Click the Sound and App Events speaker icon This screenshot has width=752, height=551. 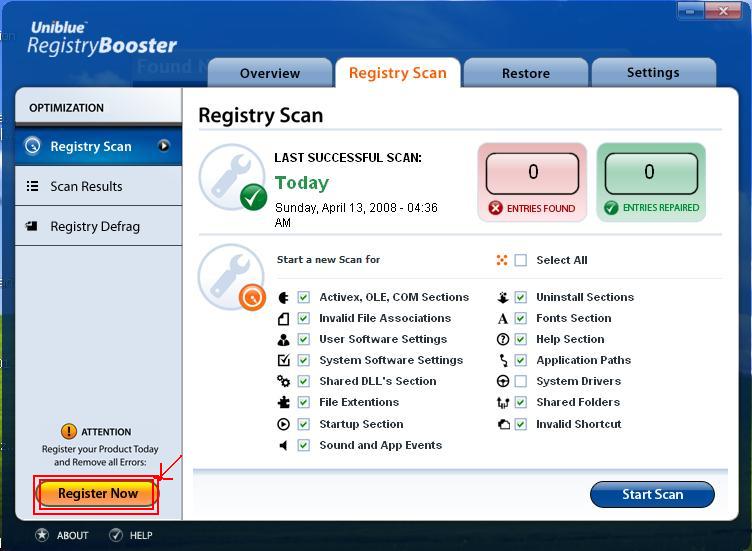tap(283, 445)
